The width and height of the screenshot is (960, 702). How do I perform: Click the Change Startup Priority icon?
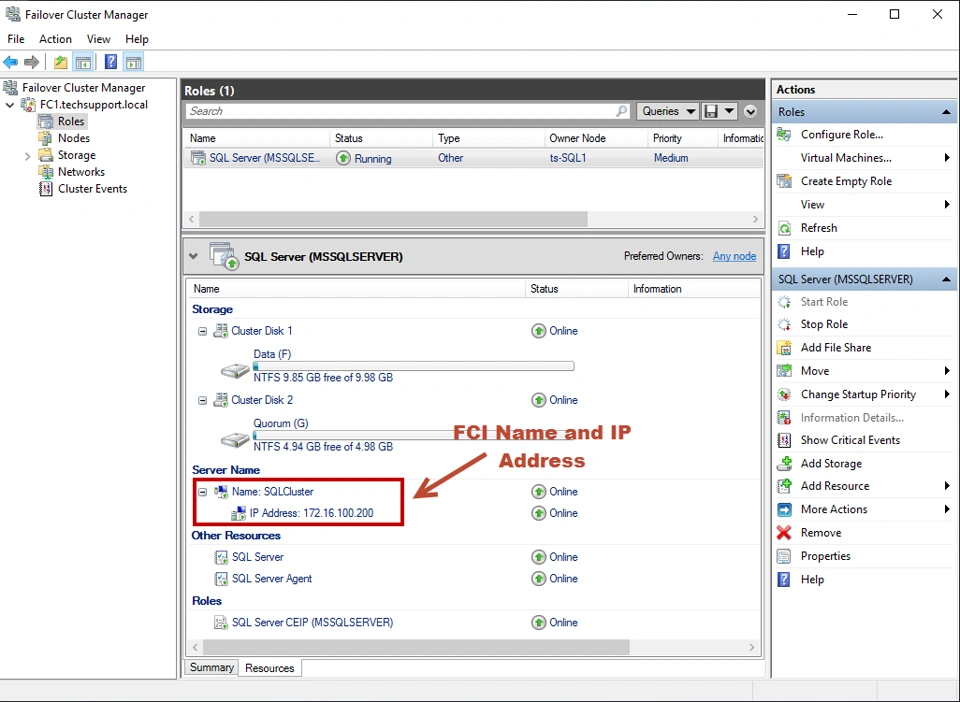784,395
